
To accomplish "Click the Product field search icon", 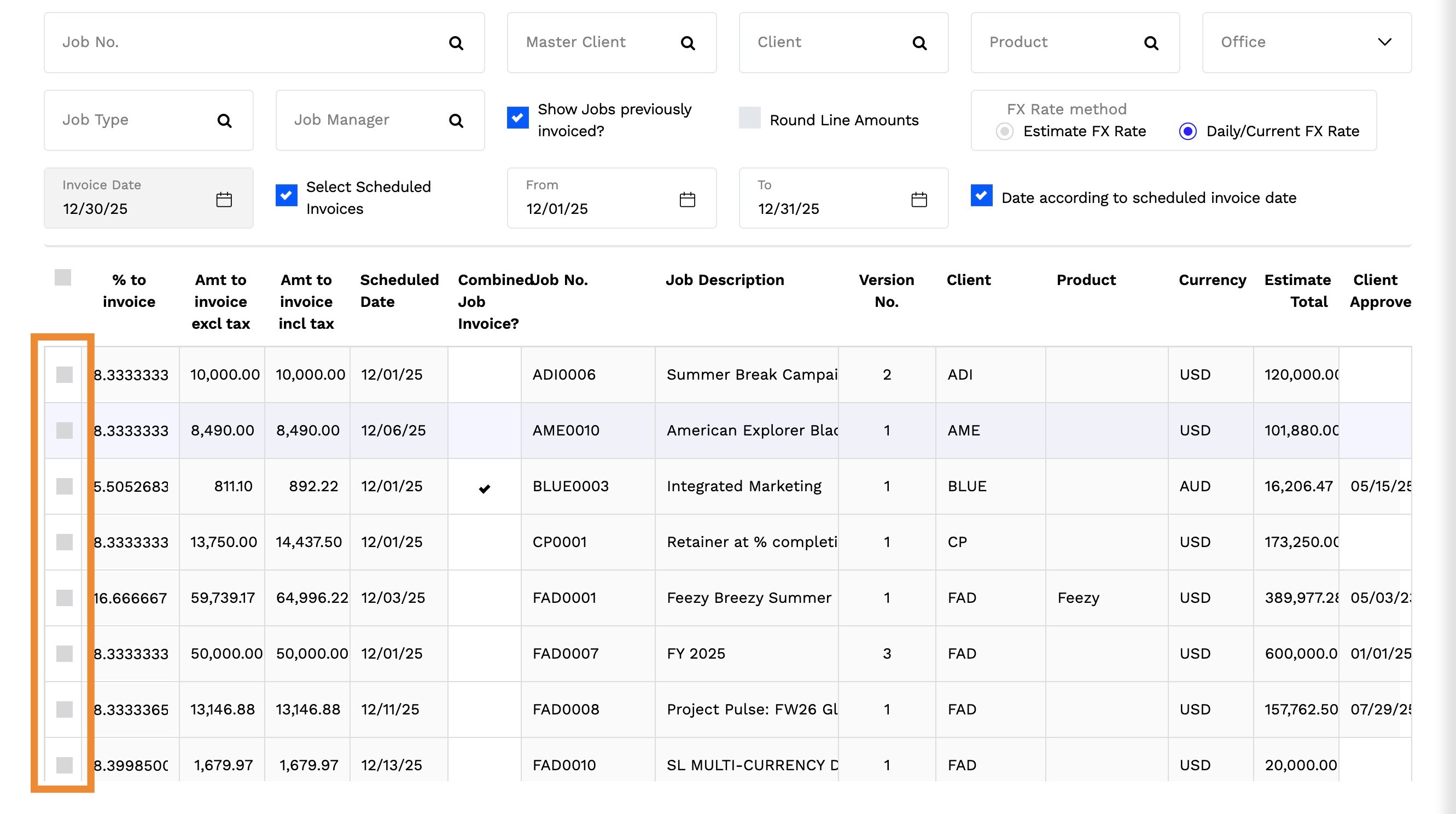I will [1151, 43].
